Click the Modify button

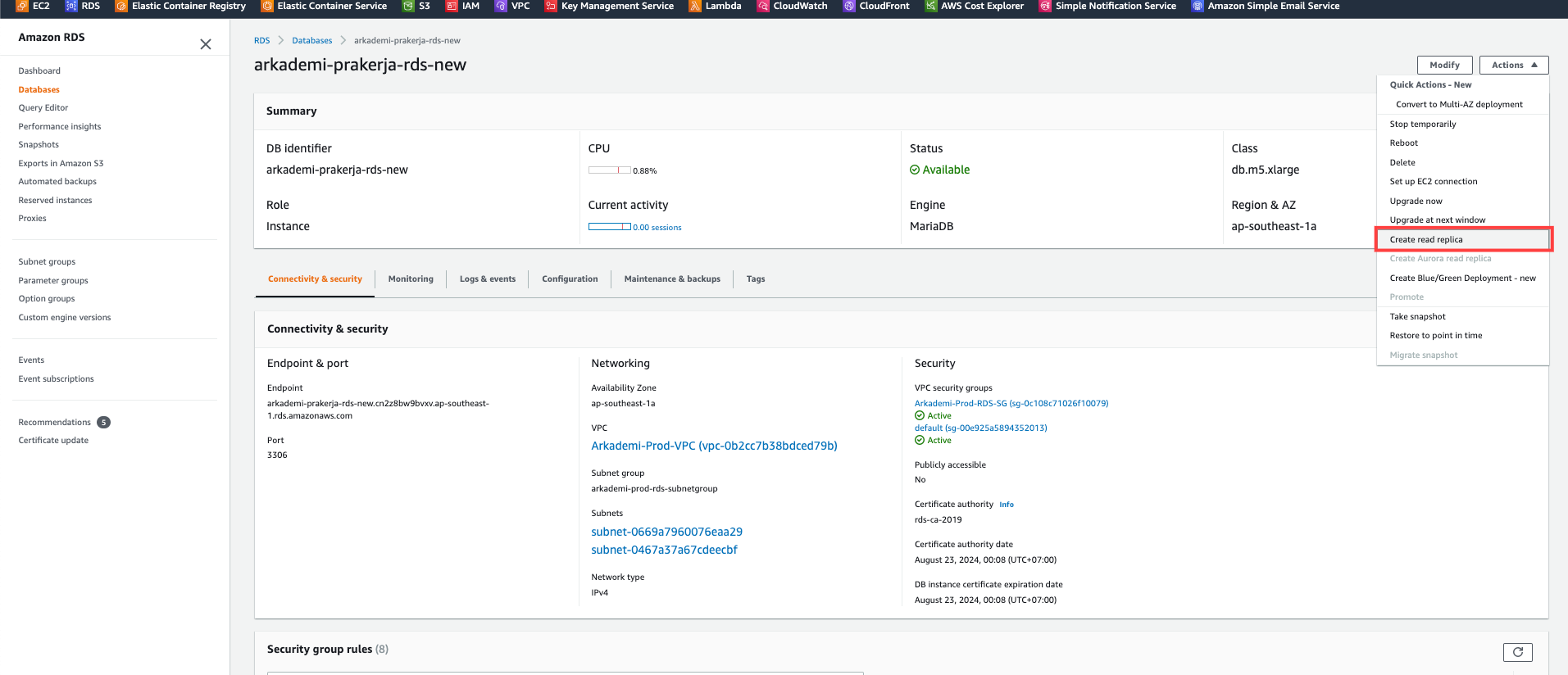pos(1444,65)
